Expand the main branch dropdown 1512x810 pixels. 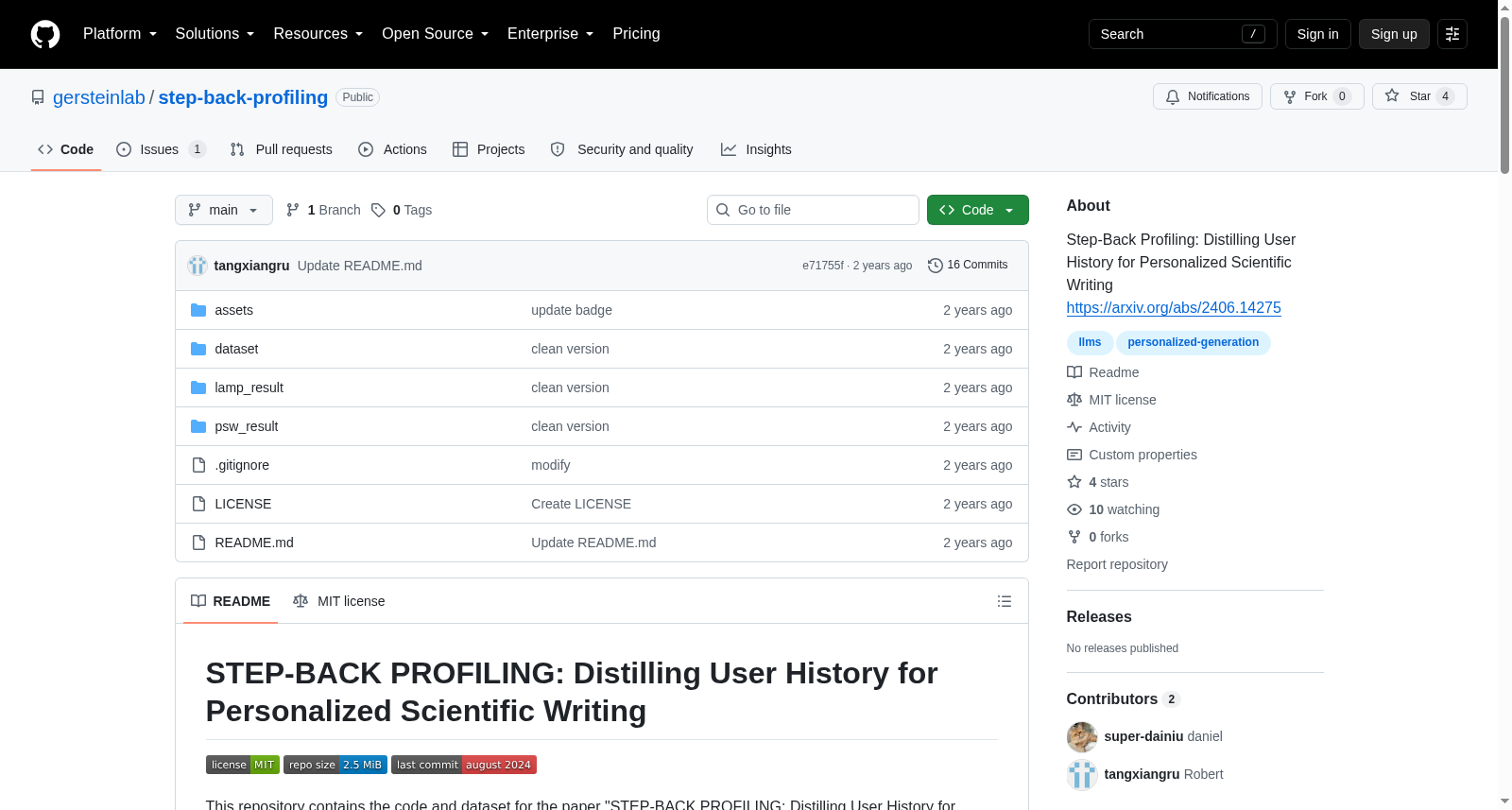point(224,210)
